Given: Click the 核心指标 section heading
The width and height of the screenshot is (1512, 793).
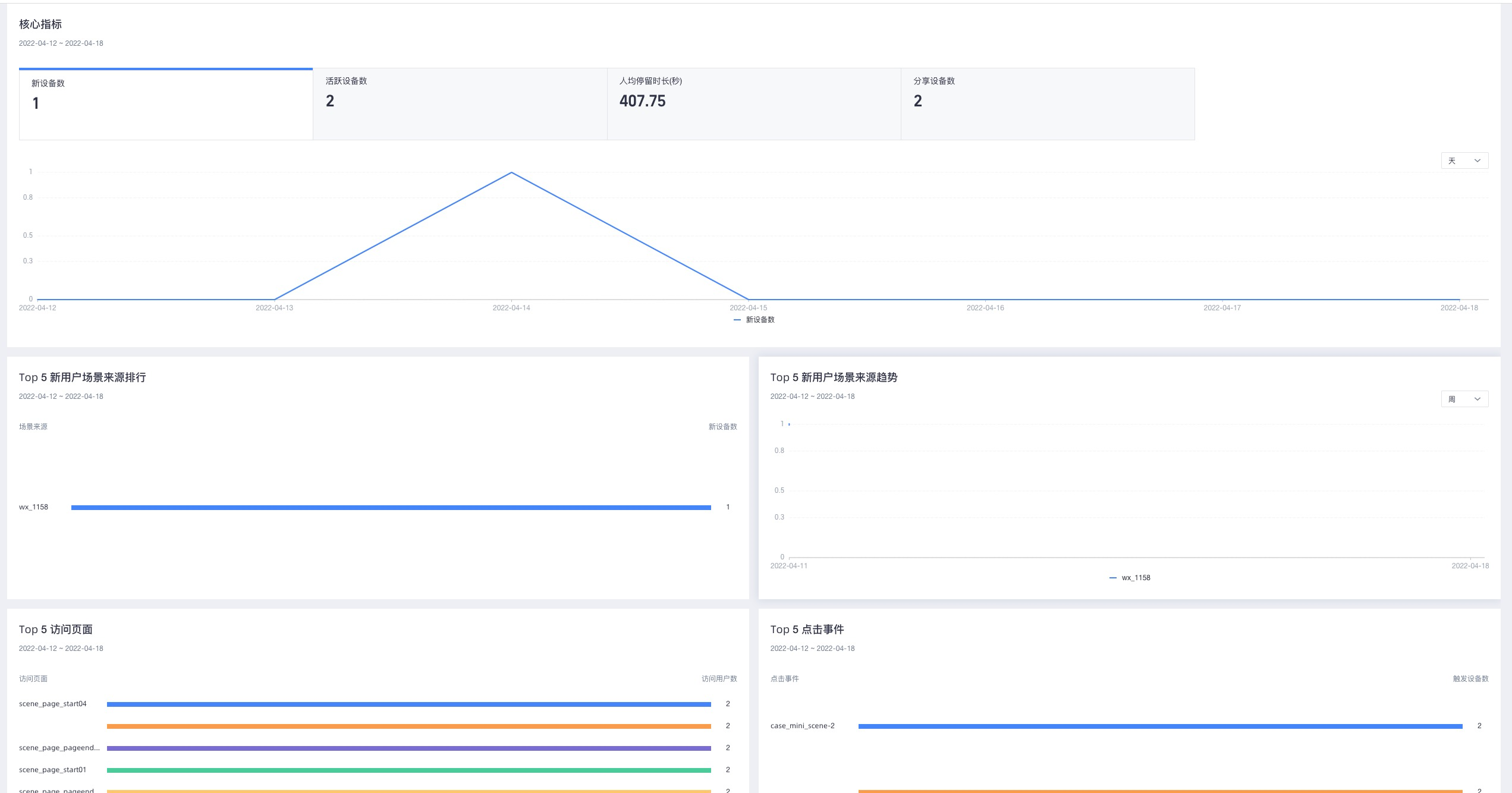Looking at the screenshot, I should point(40,24).
